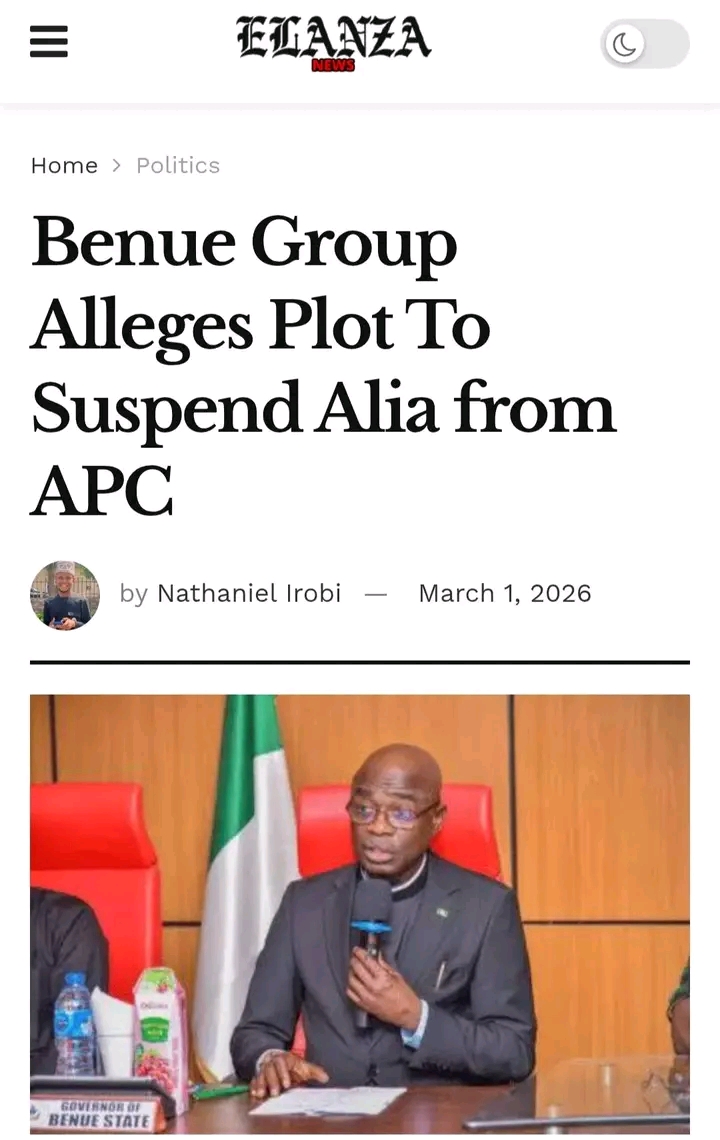Open the Politics category breadcrumb
The height and width of the screenshot is (1140, 720).
pyautogui.click(x=178, y=165)
